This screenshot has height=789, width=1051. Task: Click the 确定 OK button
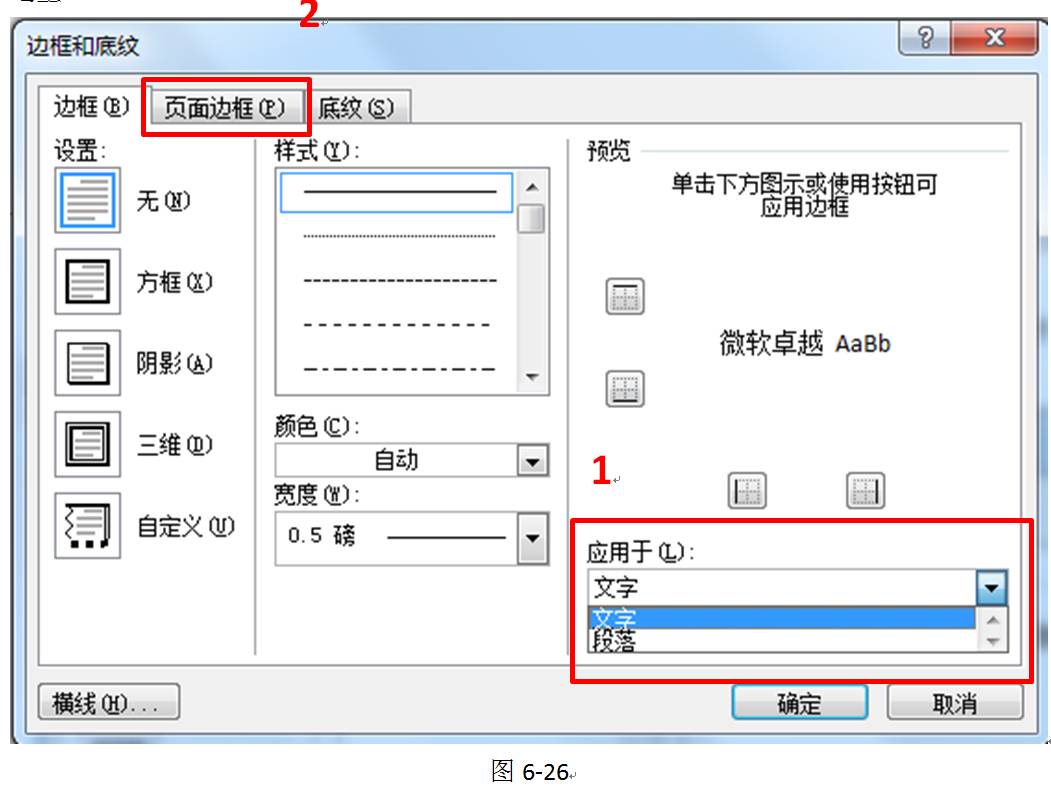[800, 703]
